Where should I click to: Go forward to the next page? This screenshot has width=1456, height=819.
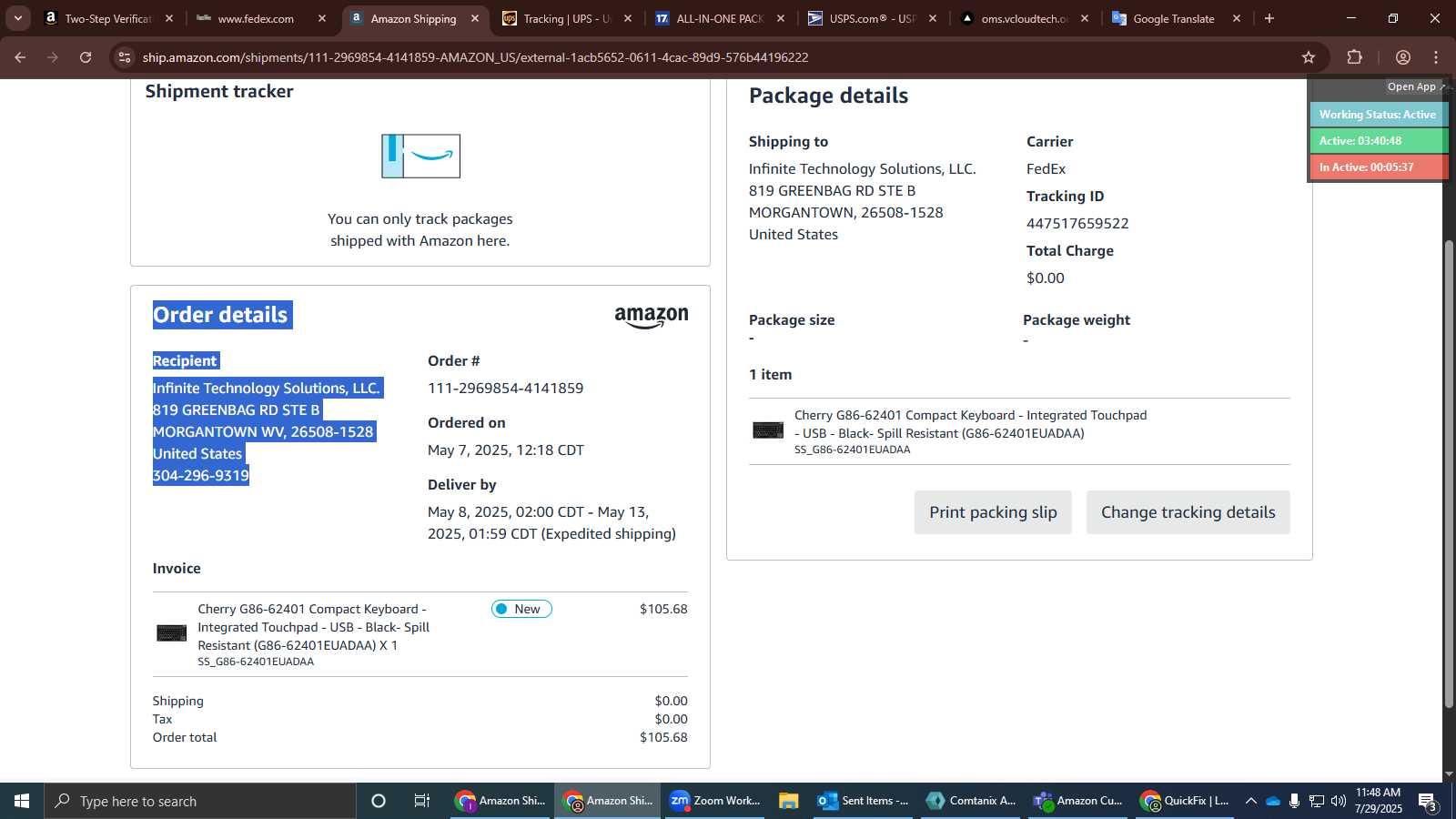(53, 57)
